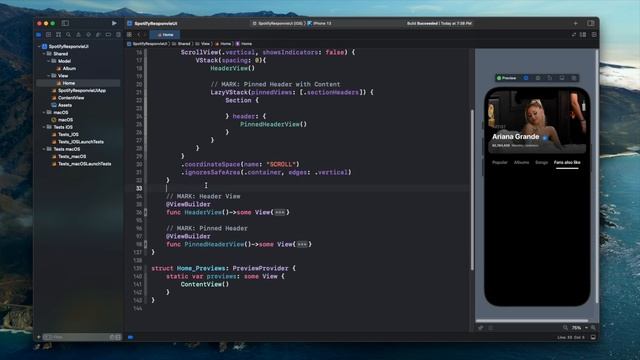
Task: Open preview variants grid icon
Action: click(574, 78)
